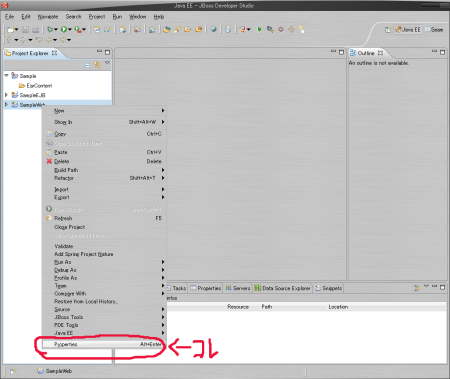Open the Run icon dropdown arrow
Image resolution: width=450 pixels, height=379 pixels.
(x=70, y=30)
